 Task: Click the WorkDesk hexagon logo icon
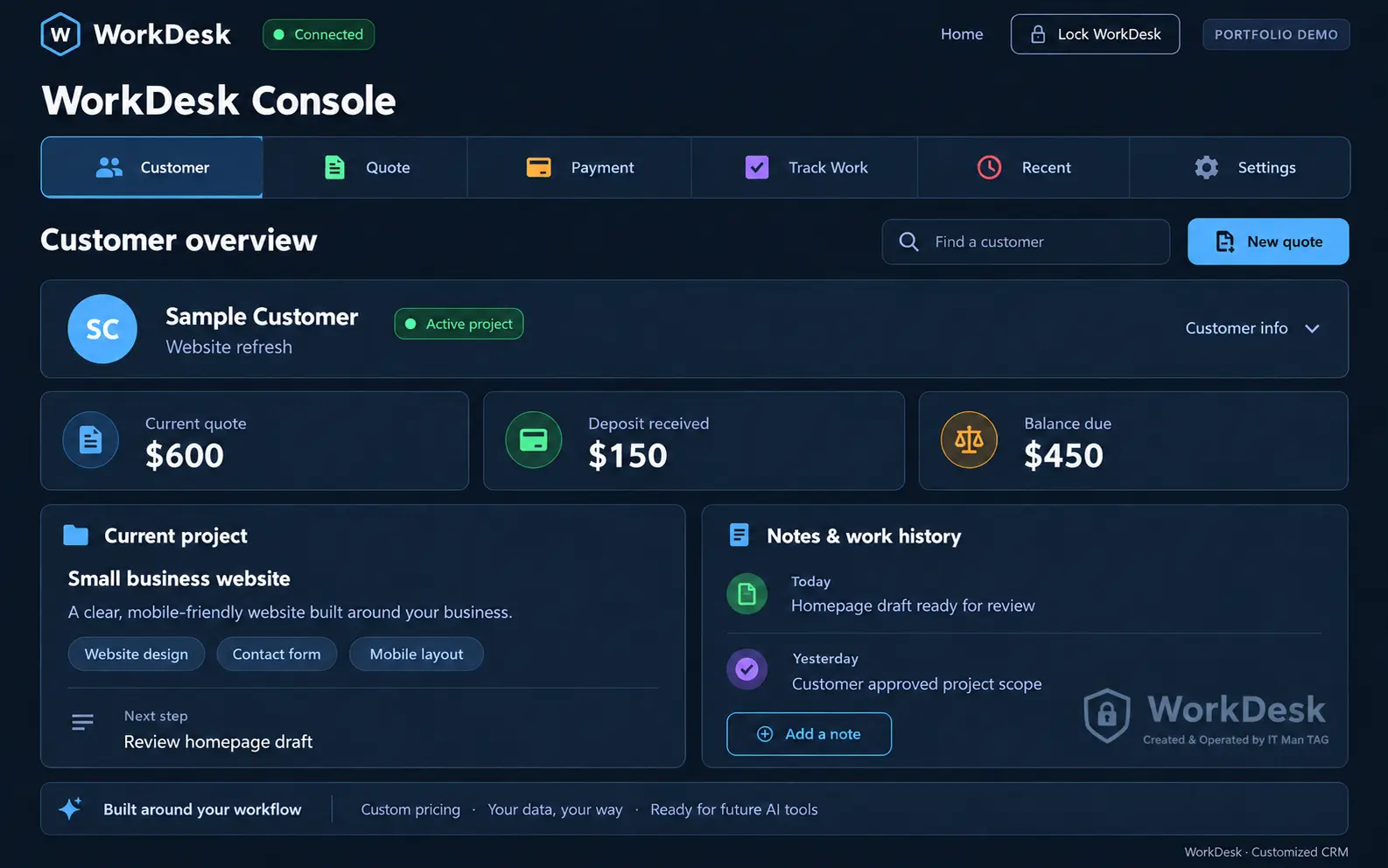60,35
